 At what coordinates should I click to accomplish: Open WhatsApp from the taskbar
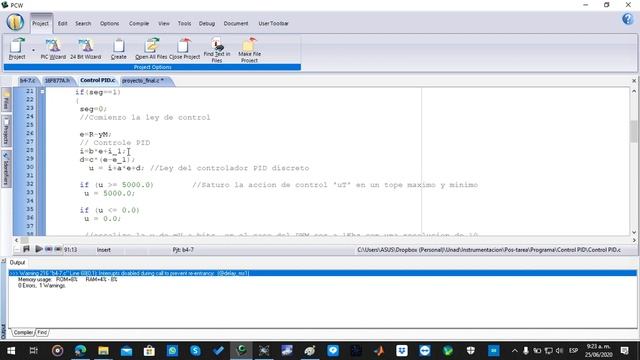click(172, 351)
